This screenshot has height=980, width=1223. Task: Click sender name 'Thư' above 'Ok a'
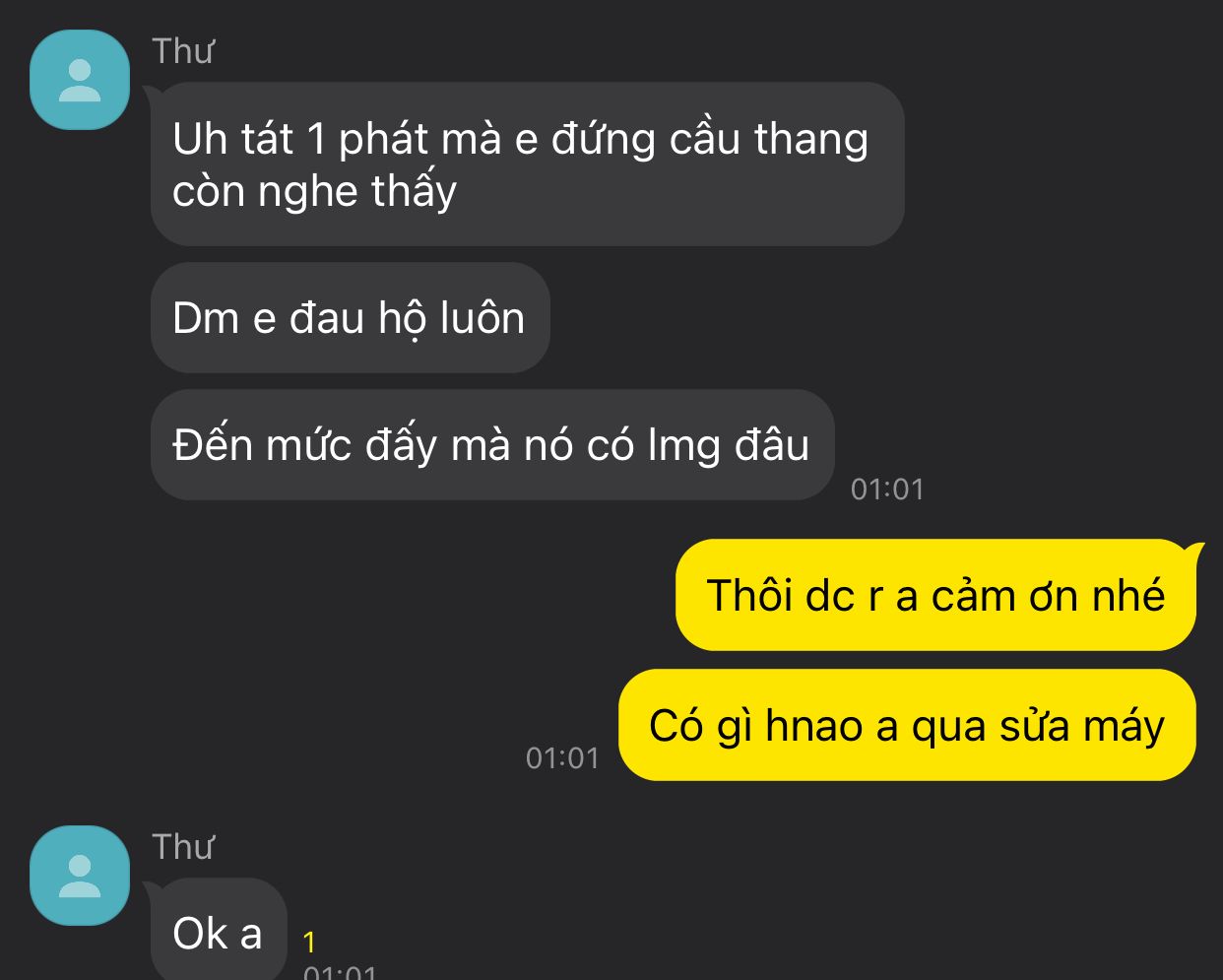[183, 847]
